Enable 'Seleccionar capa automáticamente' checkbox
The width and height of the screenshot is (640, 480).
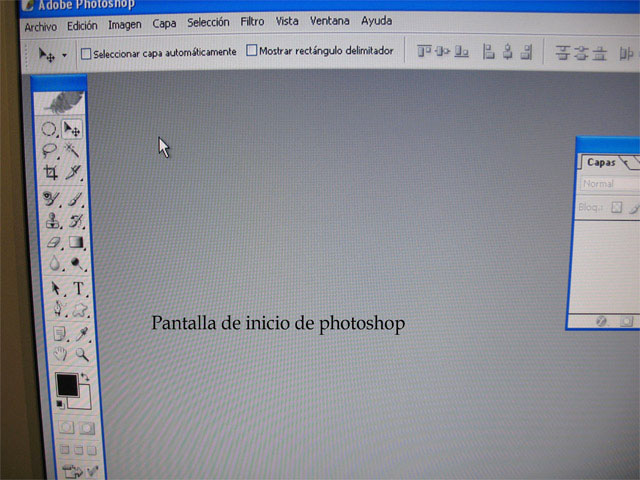[86, 52]
